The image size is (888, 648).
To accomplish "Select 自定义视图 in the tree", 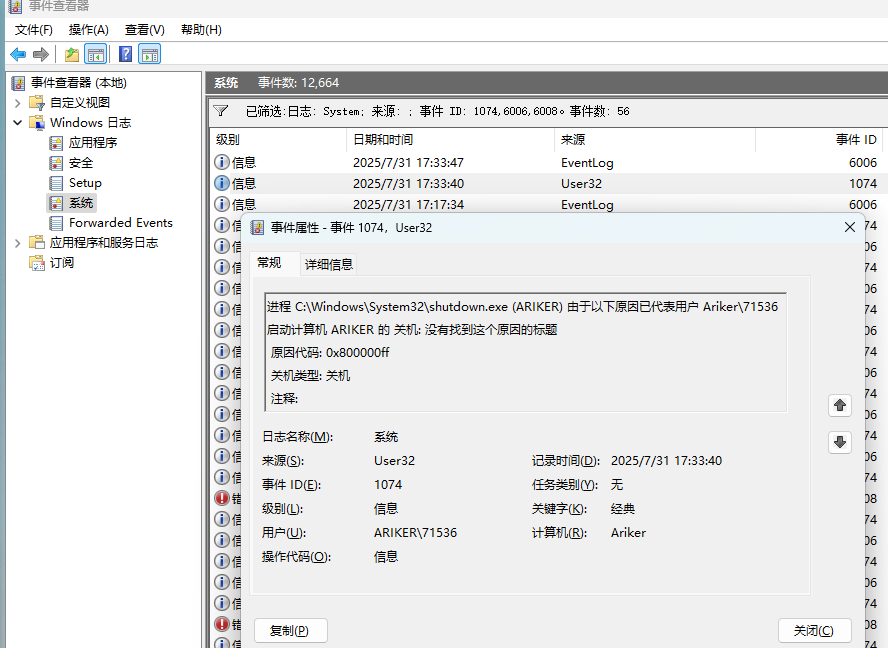I will (80, 103).
